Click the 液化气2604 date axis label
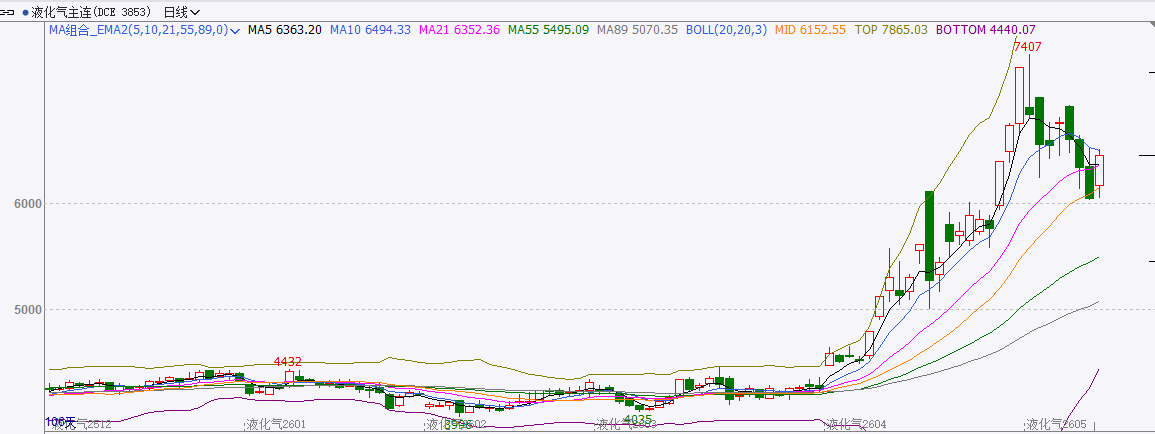 tap(856, 425)
